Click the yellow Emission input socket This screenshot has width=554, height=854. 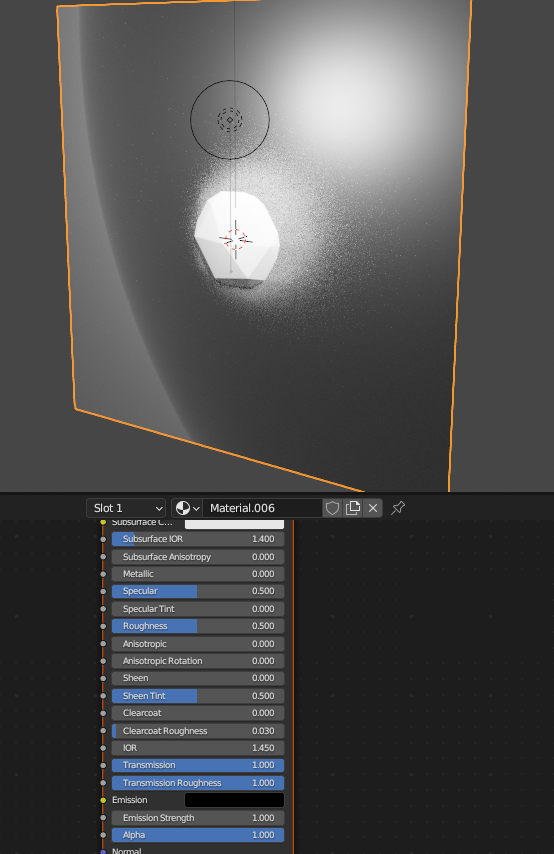[103, 800]
